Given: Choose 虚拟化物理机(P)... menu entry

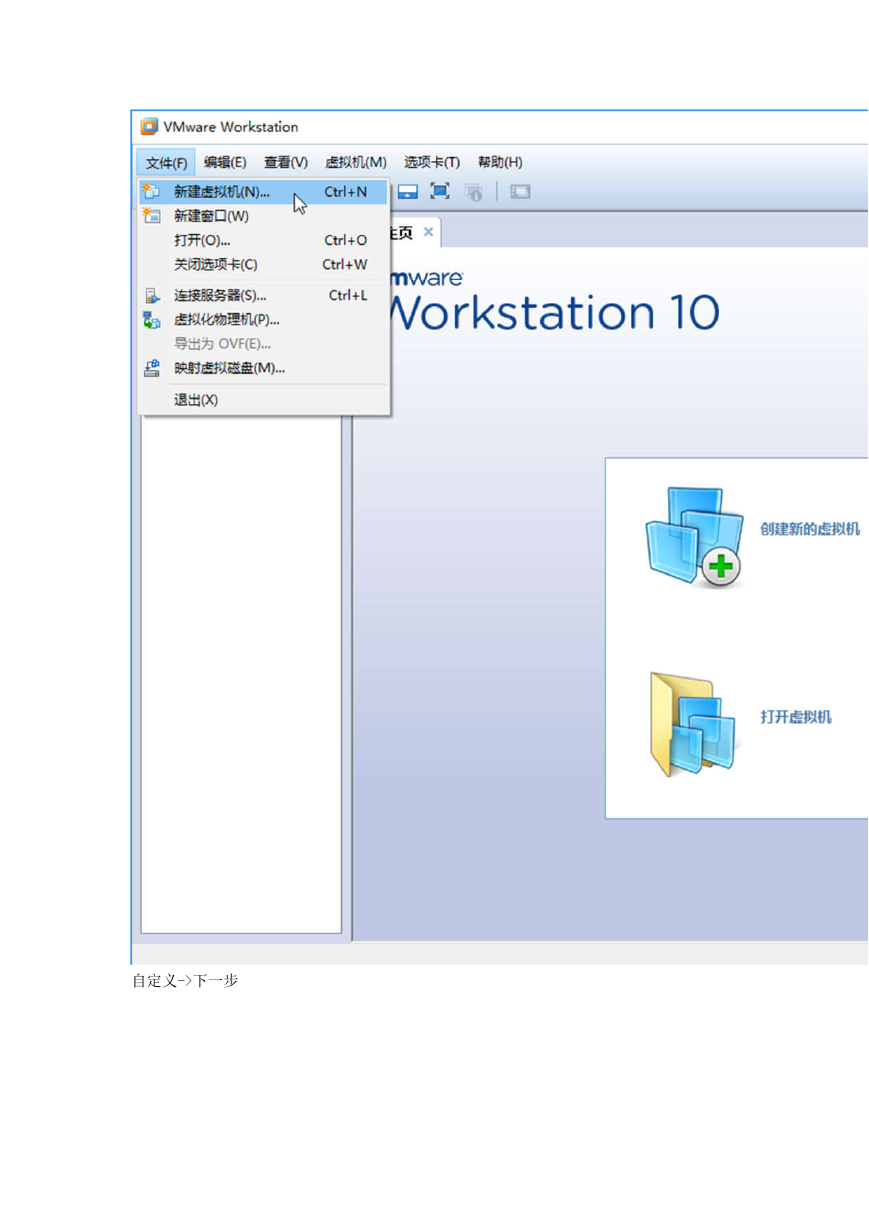Looking at the screenshot, I should click(263, 320).
